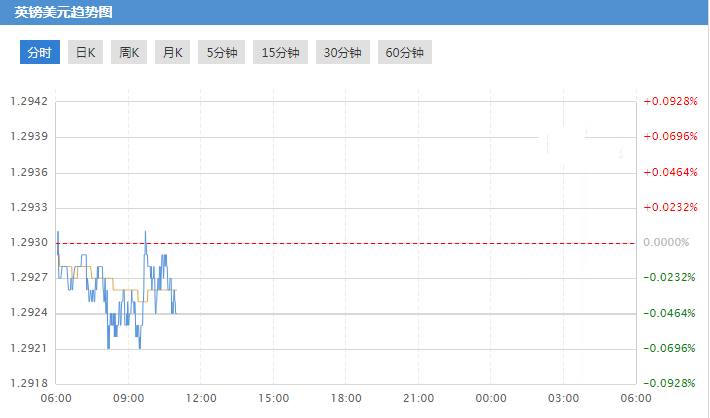Switch to the 日K chart tab

point(85,53)
